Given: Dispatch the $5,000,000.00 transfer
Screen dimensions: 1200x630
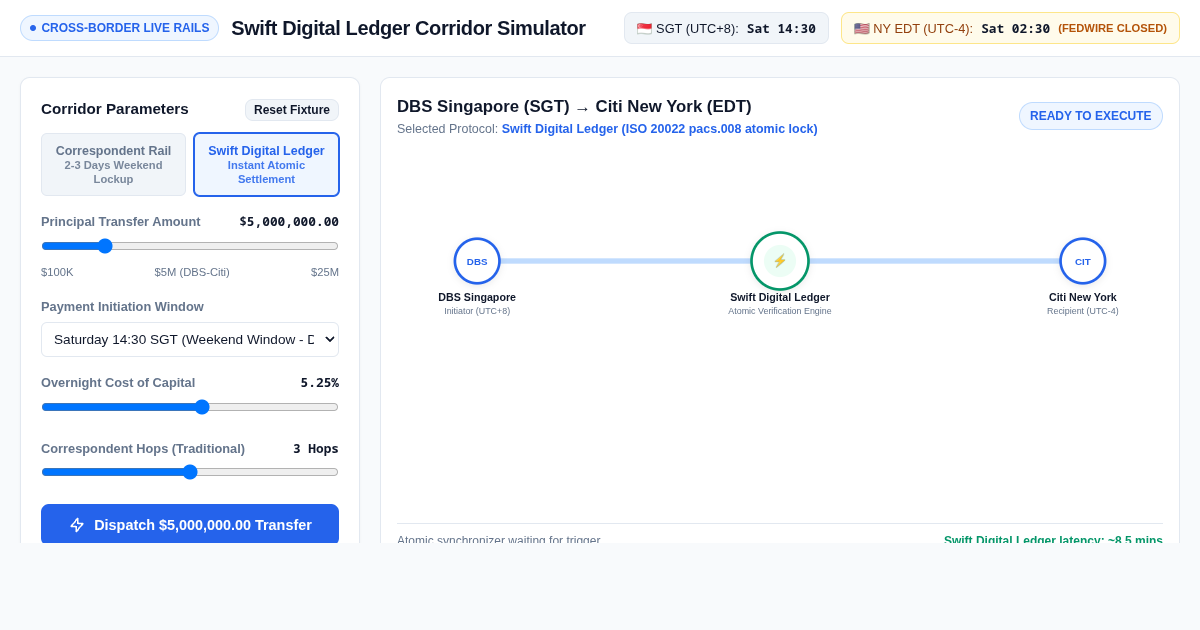Looking at the screenshot, I should click(x=190, y=525).
